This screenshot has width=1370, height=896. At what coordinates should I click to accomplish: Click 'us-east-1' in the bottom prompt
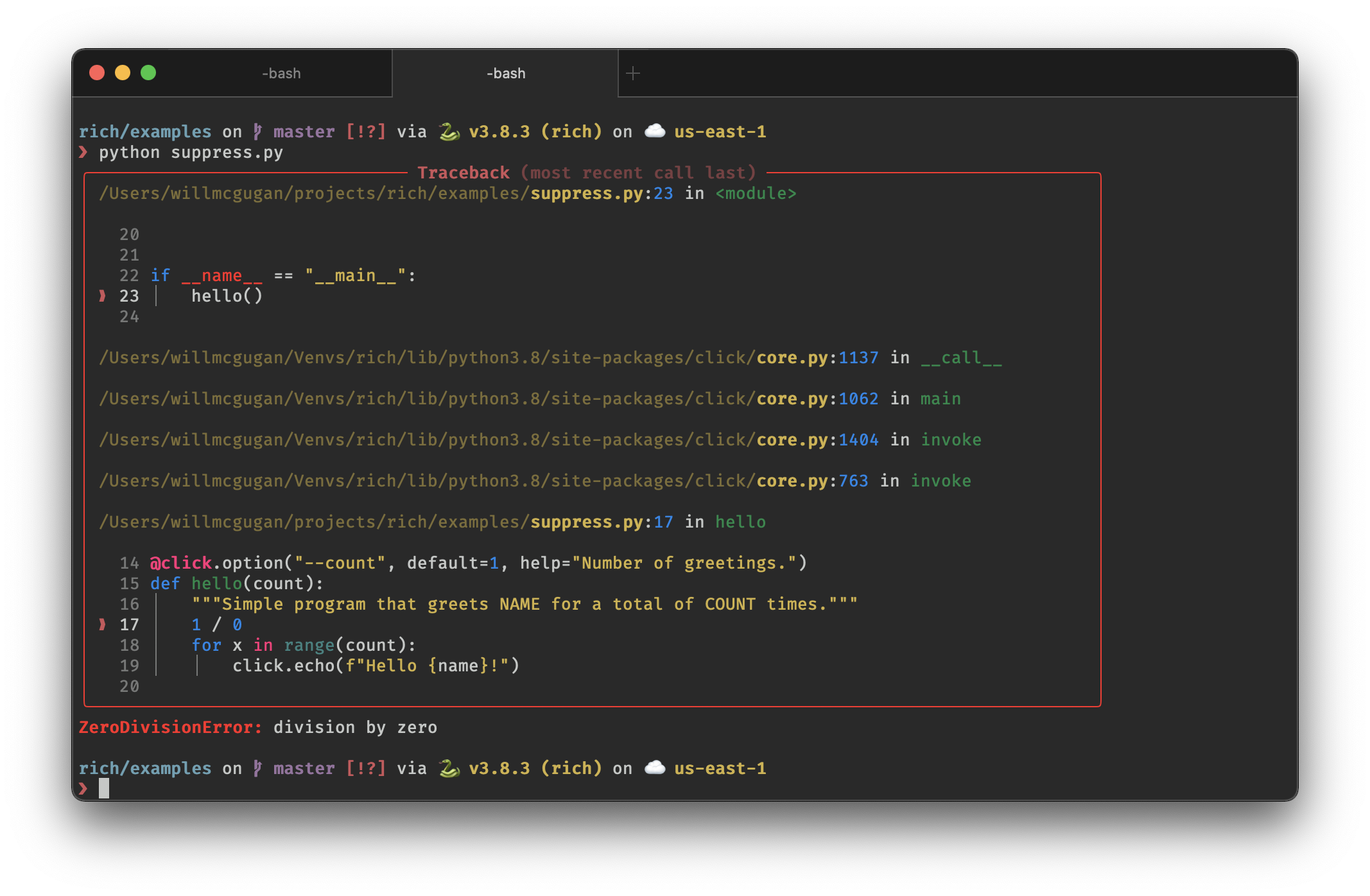(720, 769)
